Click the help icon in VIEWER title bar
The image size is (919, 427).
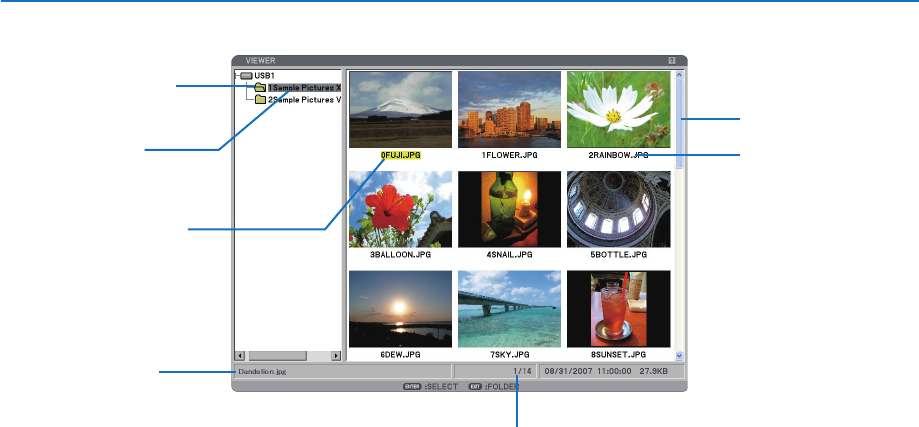(x=673, y=60)
